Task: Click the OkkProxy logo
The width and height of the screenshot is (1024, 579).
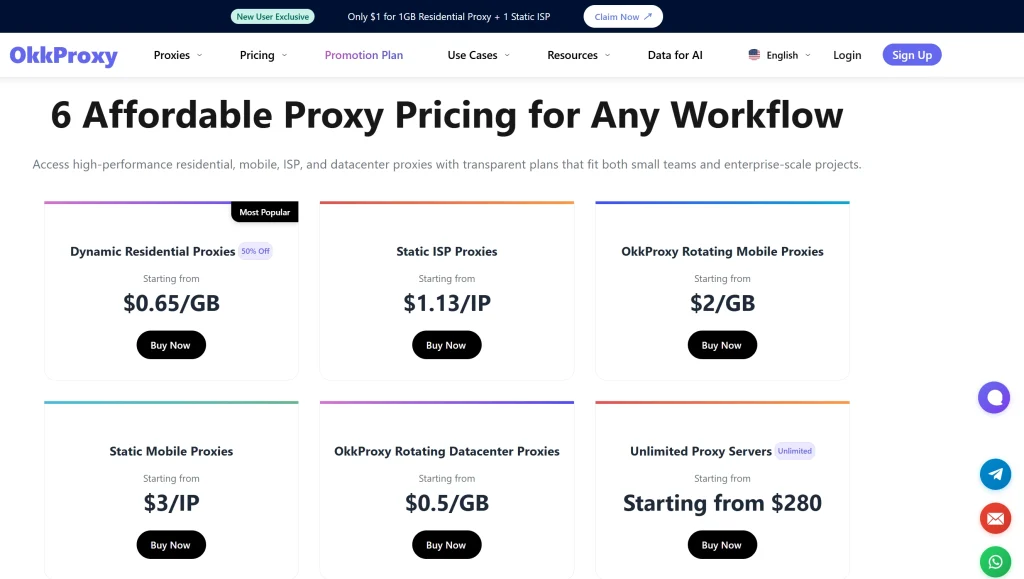Action: click(x=63, y=56)
